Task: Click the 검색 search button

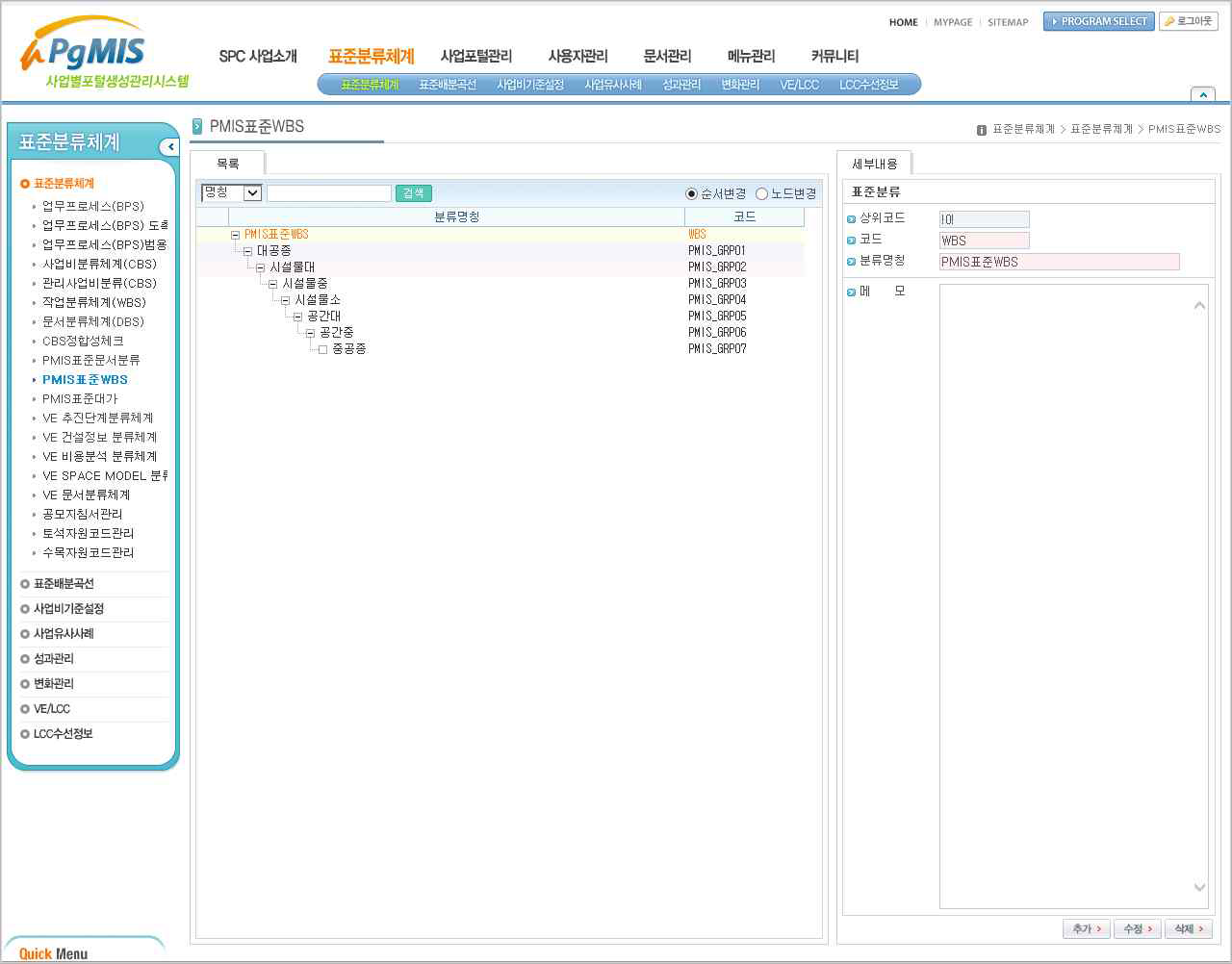Action: point(414,193)
